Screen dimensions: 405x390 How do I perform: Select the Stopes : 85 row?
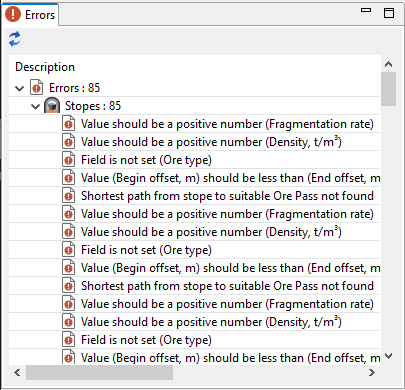pos(194,106)
